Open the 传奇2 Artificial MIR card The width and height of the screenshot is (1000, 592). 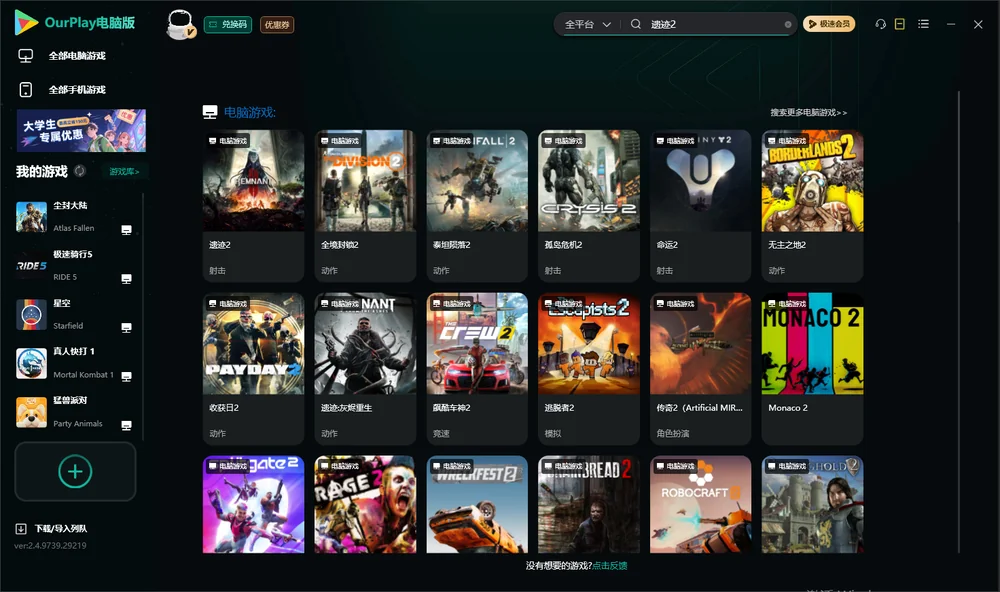700,368
